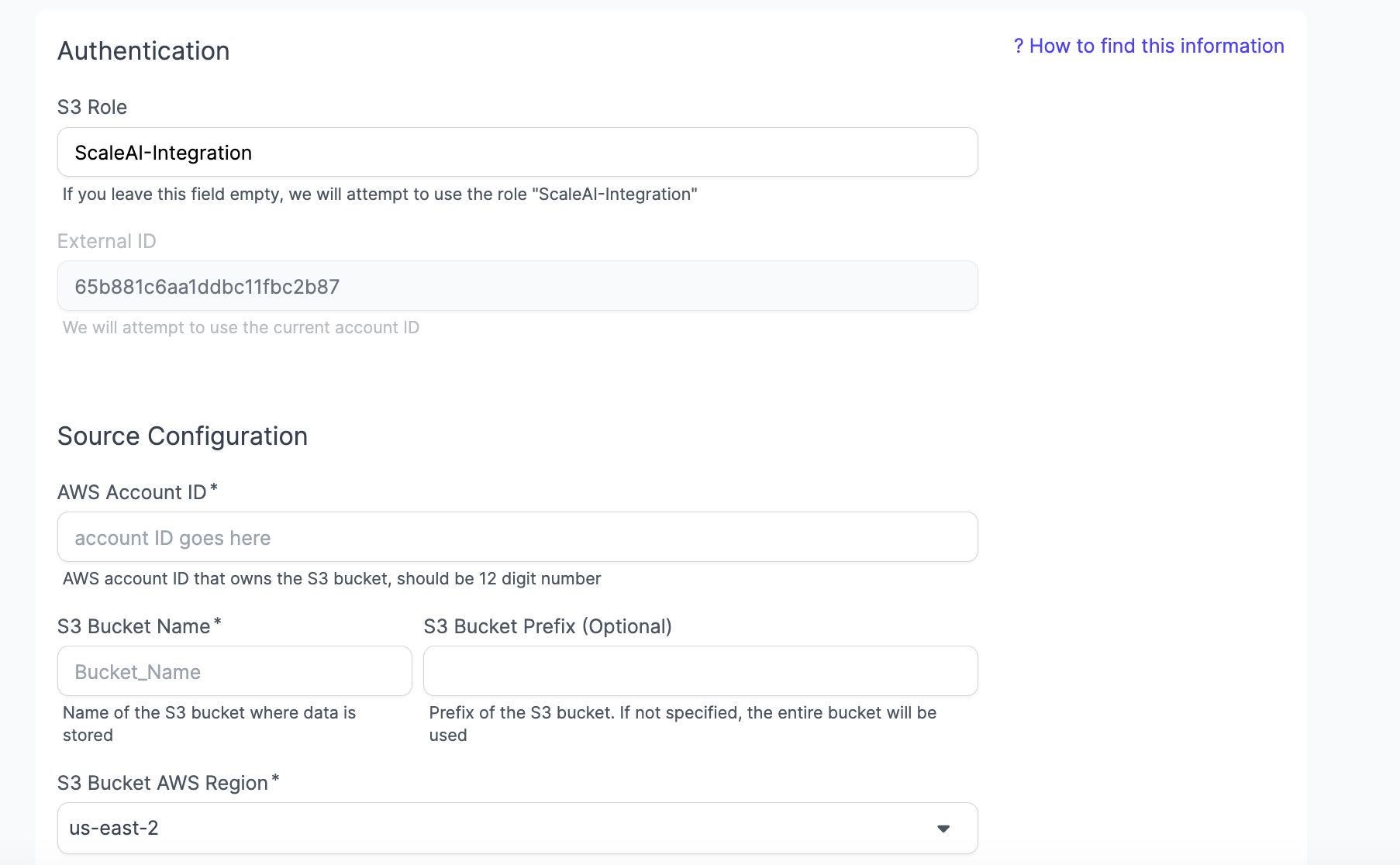Click the S3 Bucket Name field
This screenshot has height=865, width=1400.
pos(234,671)
